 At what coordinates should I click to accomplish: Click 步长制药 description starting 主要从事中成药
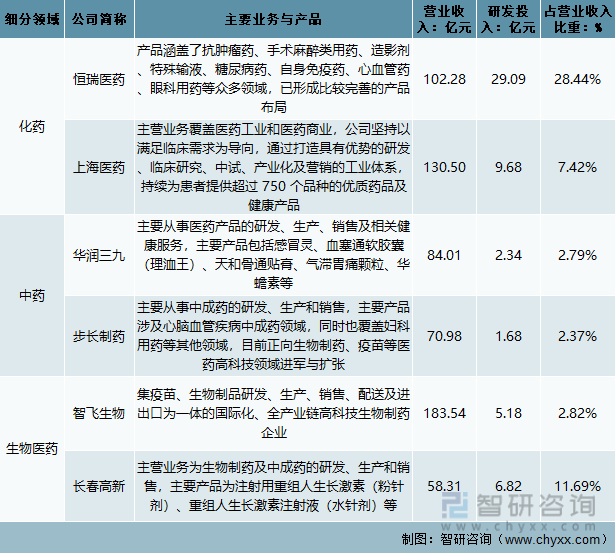click(273, 336)
